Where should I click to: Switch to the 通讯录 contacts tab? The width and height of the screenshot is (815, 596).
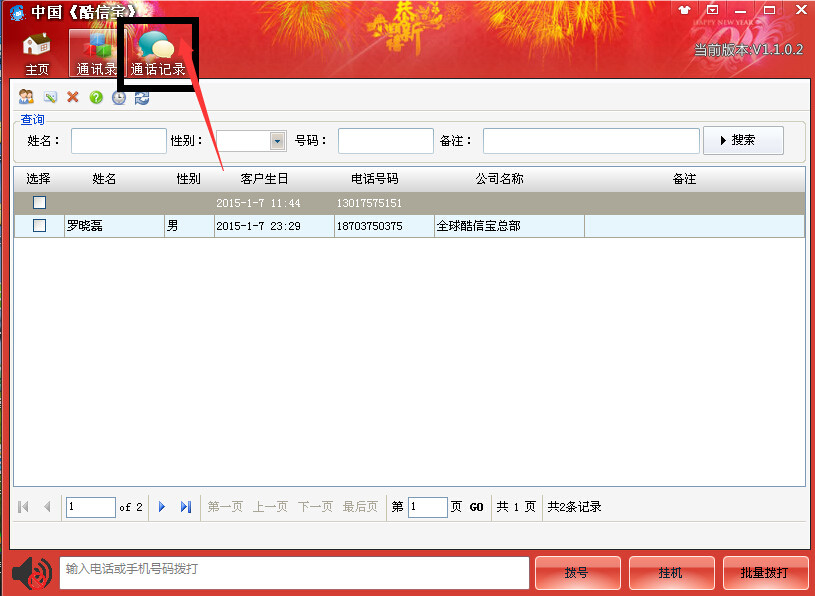pyautogui.click(x=95, y=54)
